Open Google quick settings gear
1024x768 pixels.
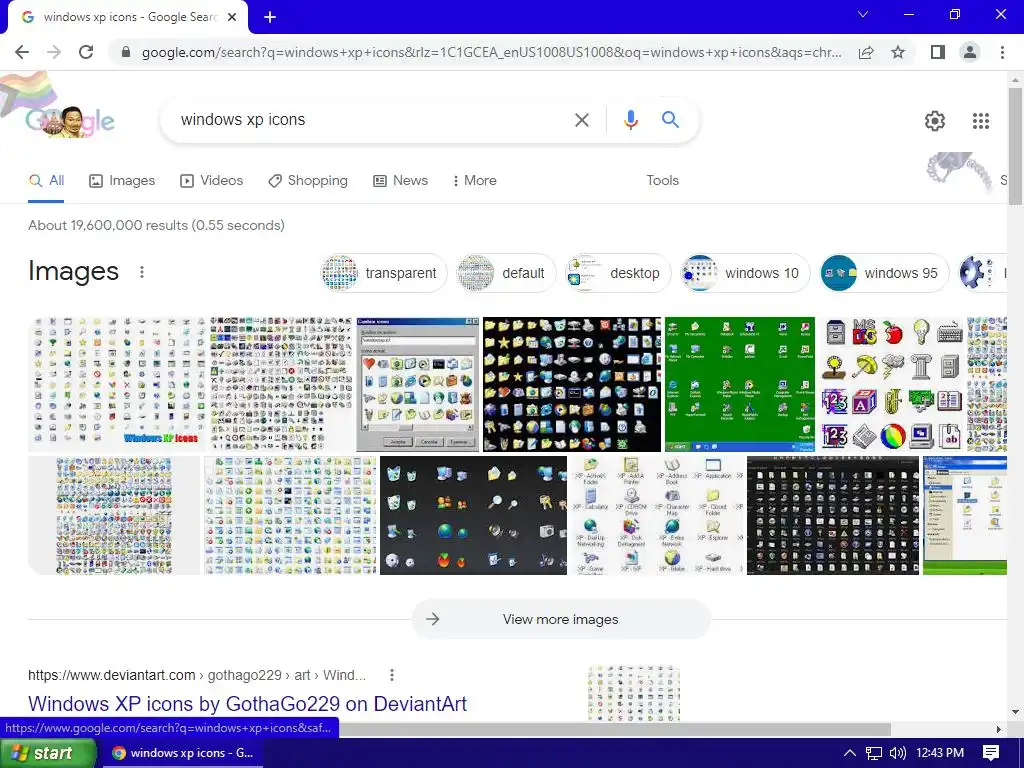coord(935,121)
